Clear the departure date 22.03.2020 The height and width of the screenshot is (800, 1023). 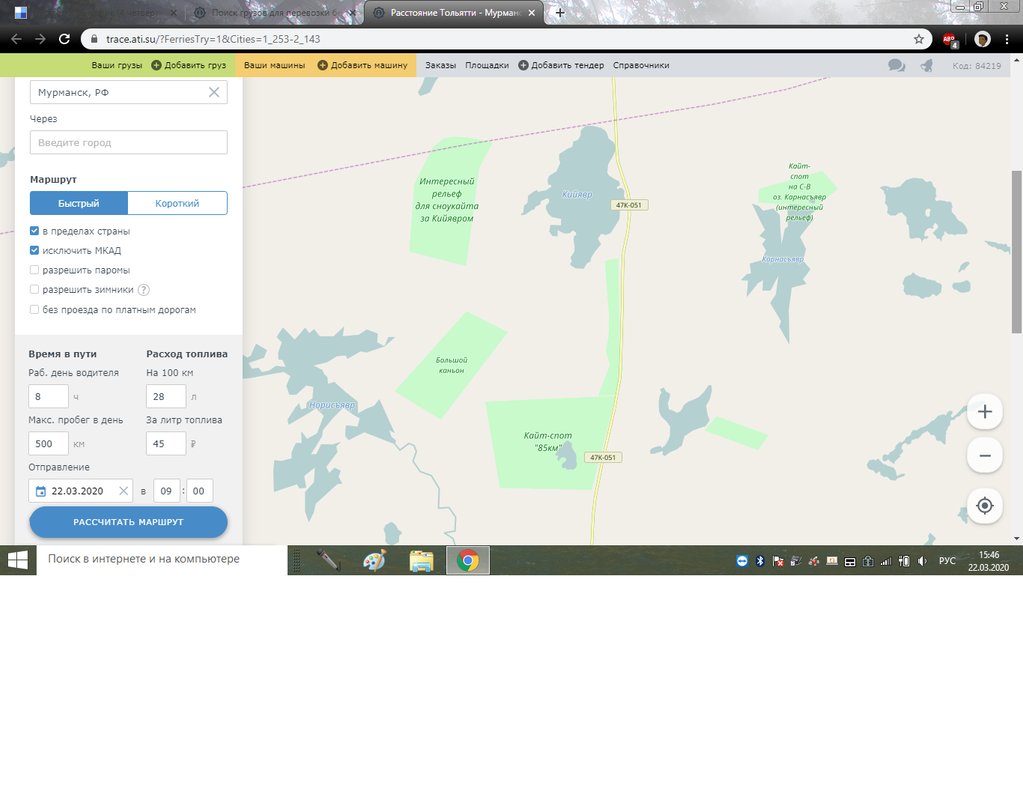(123, 491)
